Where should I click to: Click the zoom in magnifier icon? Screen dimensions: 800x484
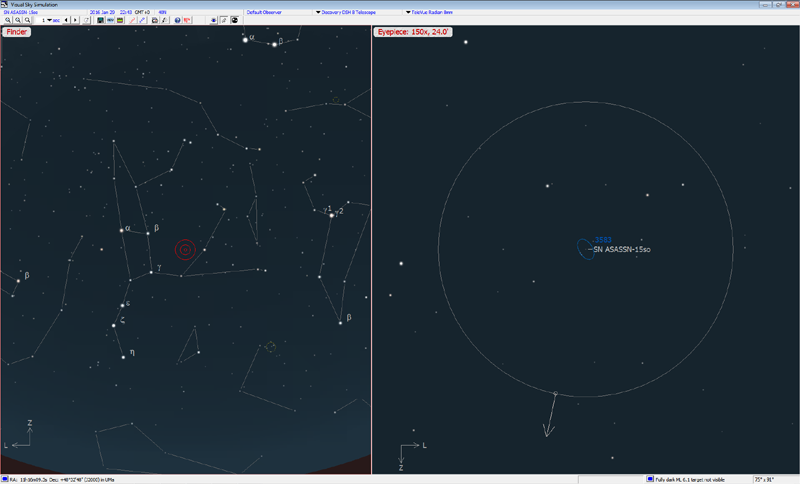7,20
